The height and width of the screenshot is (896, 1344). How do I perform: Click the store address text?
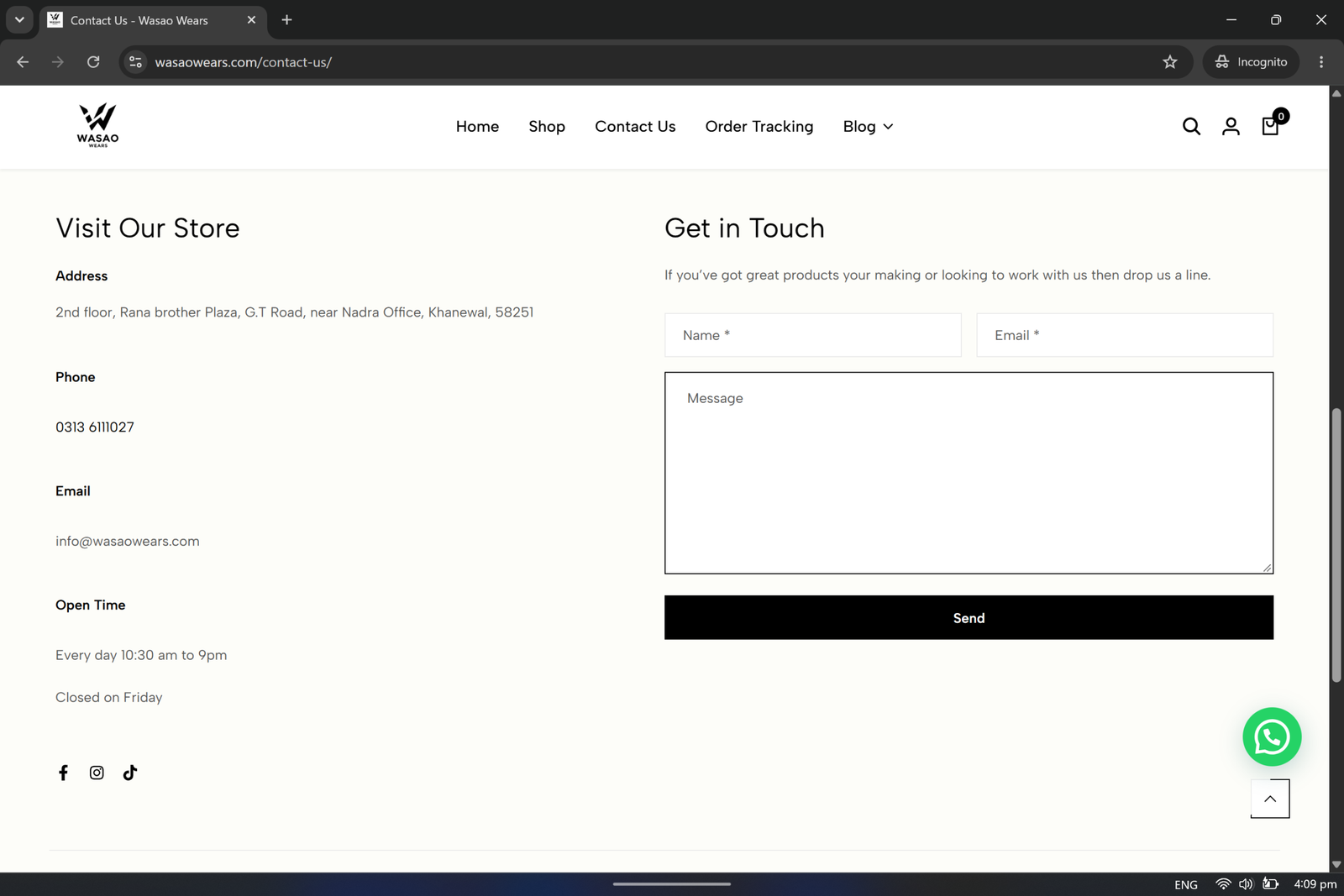pyautogui.click(x=295, y=312)
